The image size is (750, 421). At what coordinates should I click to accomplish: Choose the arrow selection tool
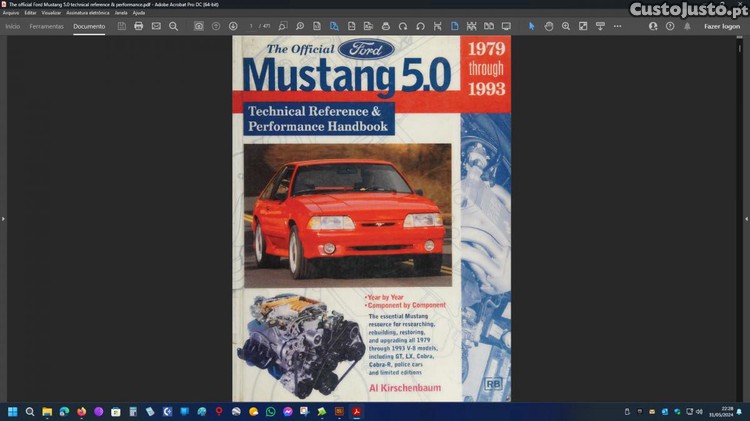tap(532, 26)
